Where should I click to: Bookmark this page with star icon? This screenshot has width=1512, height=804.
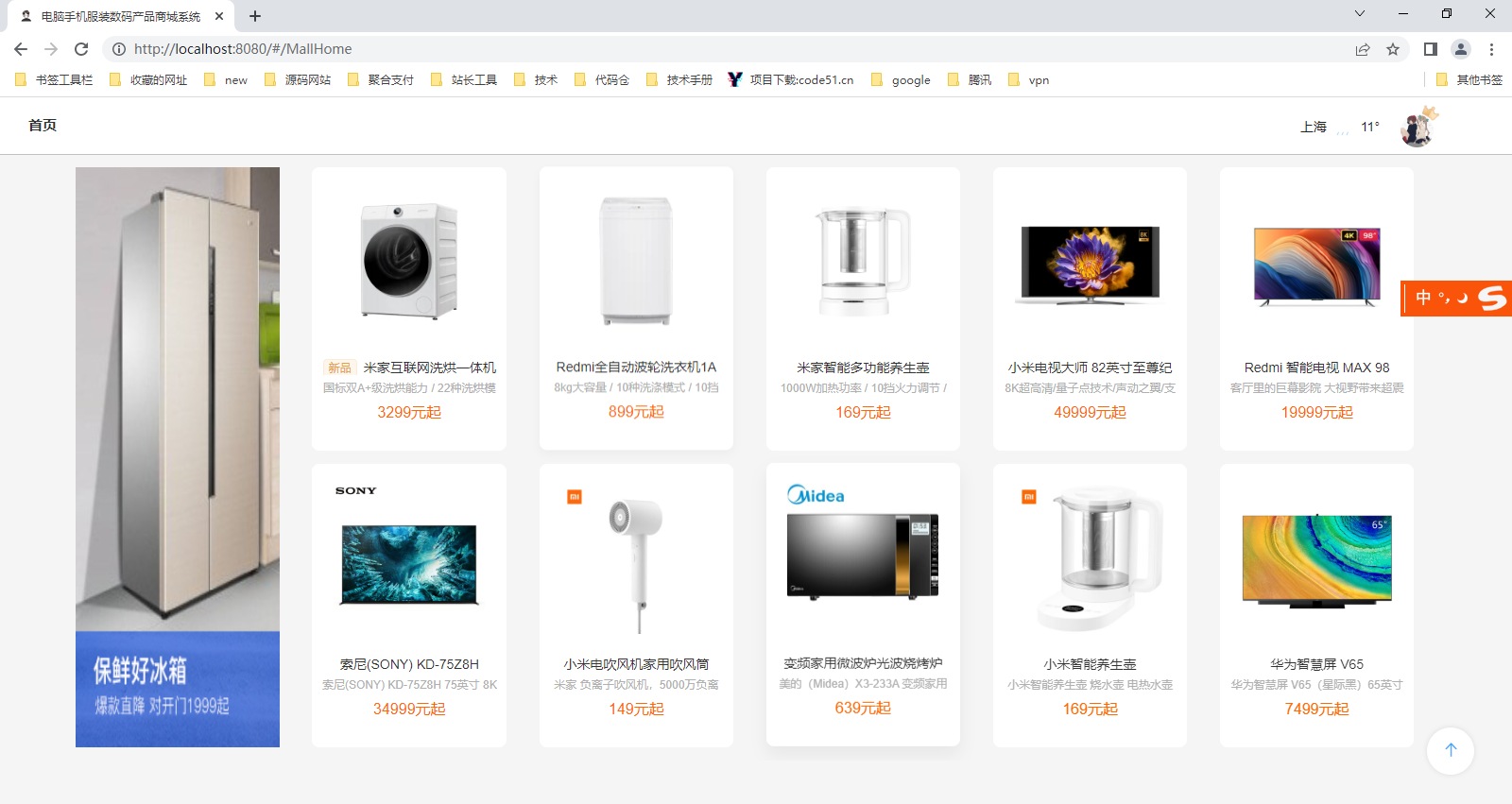coord(1393,49)
